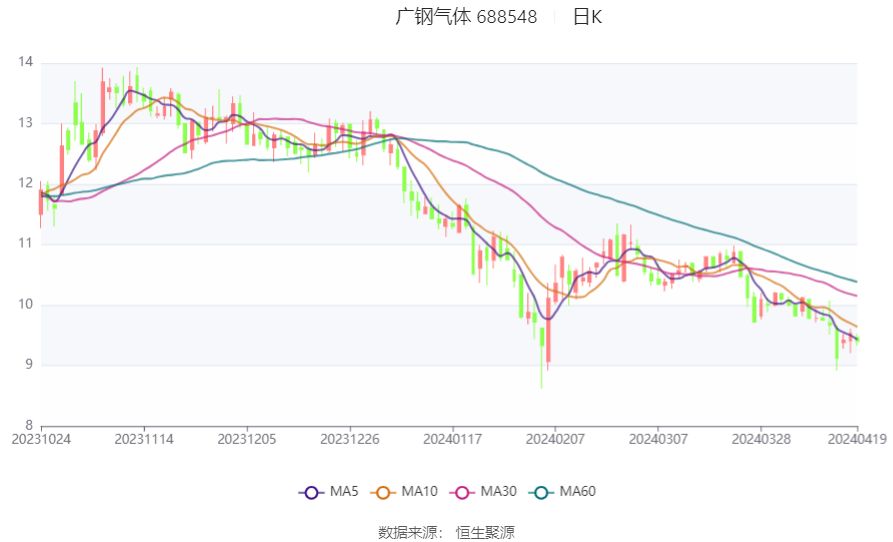
Task: Click the MA5 legend label text
Action: click(x=344, y=491)
